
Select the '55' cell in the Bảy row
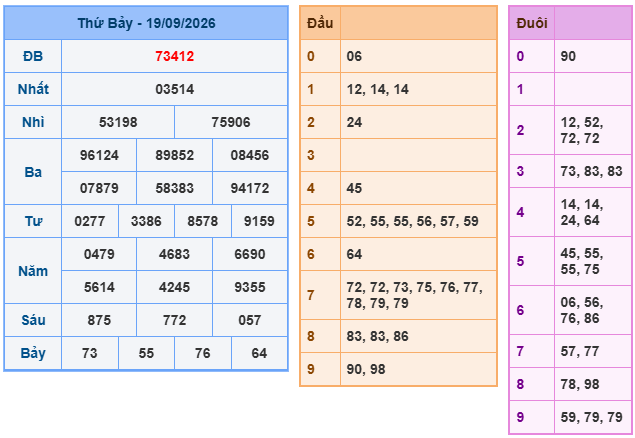tap(146, 353)
